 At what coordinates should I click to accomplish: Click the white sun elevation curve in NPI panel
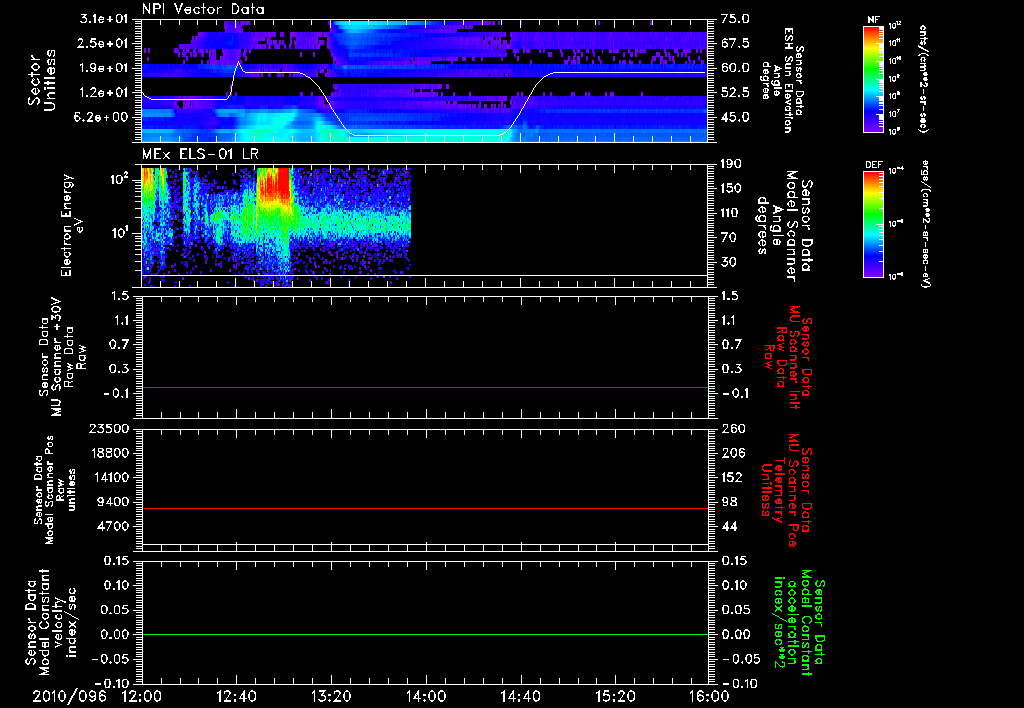point(424,135)
